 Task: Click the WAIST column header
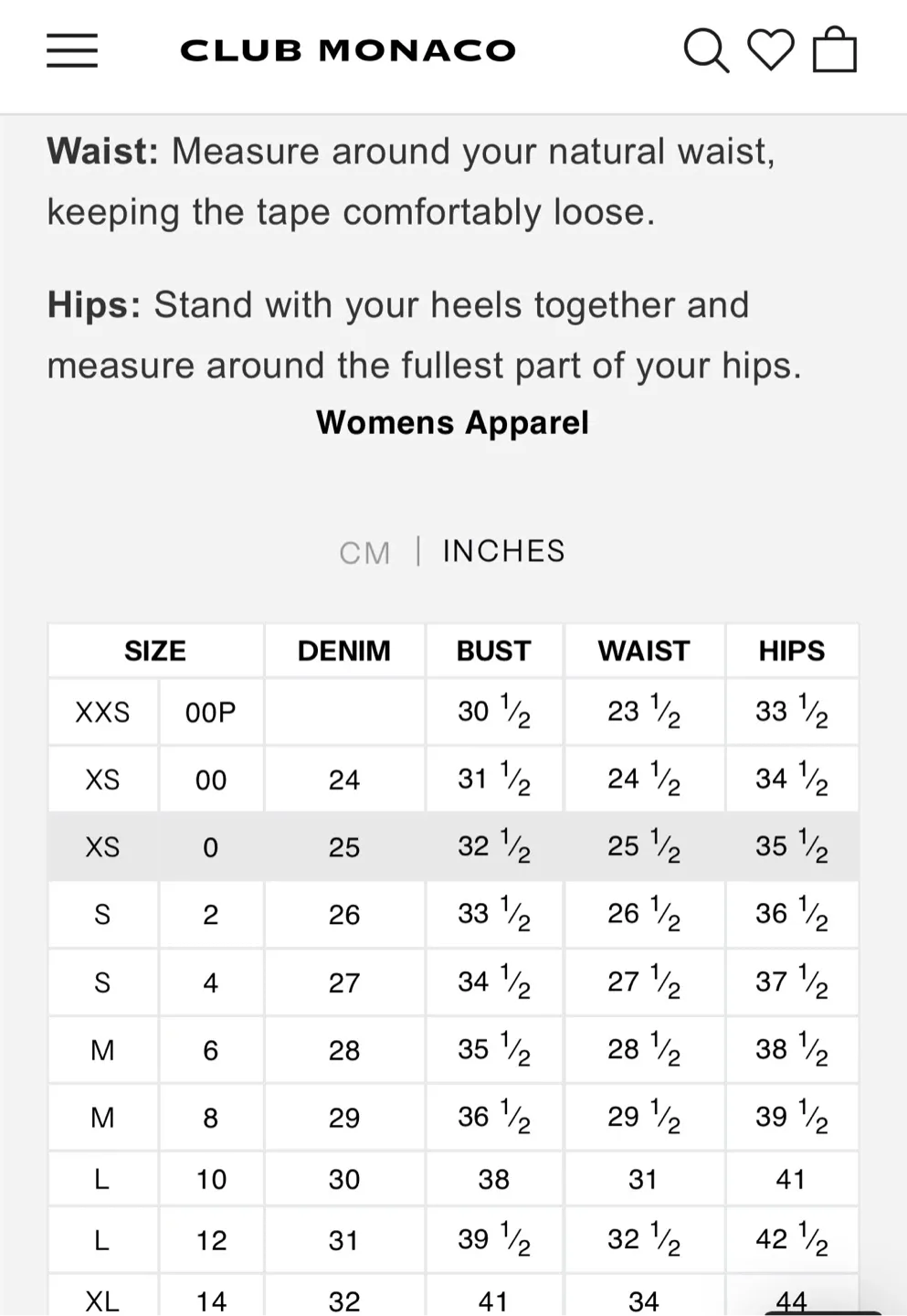tap(643, 651)
